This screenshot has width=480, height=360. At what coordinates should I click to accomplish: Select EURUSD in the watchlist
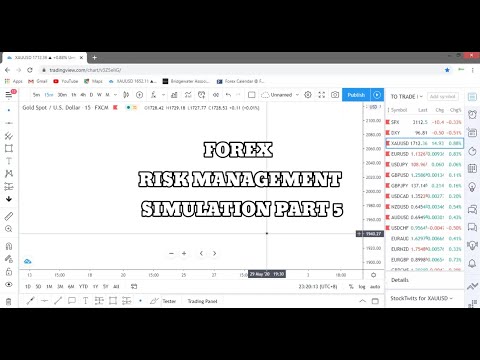[424, 154]
